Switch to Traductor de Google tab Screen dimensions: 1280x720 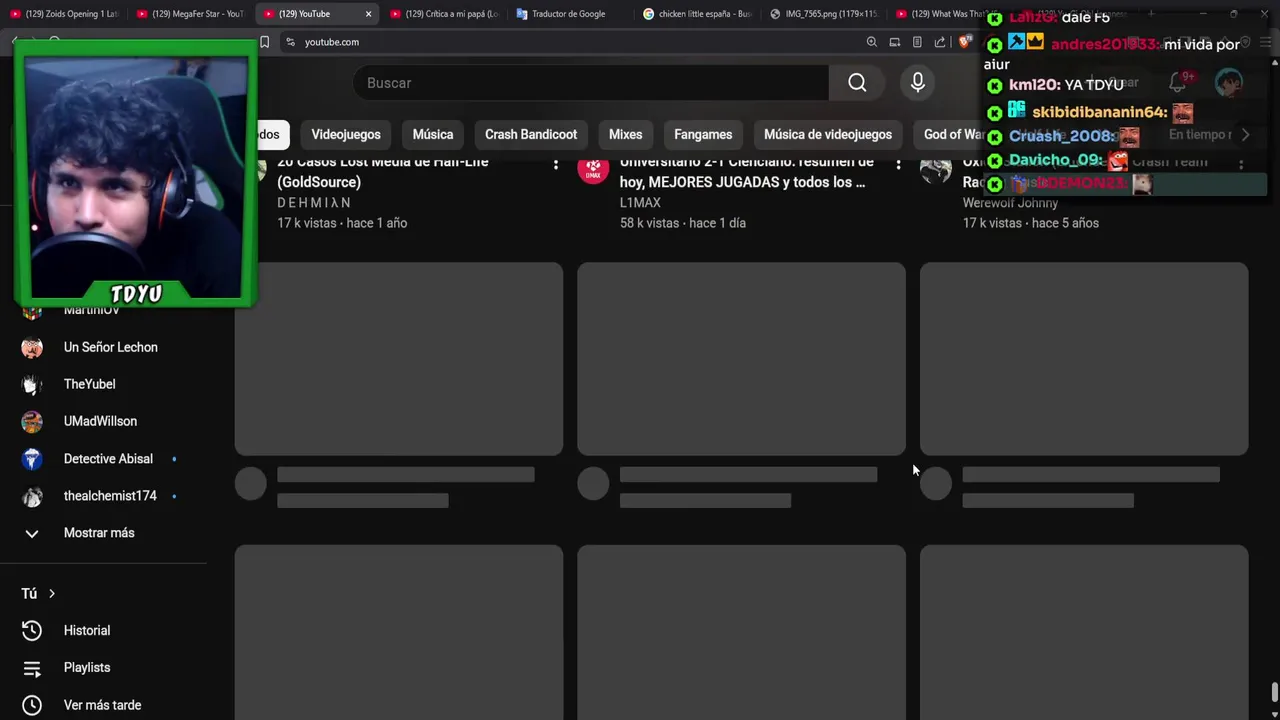[570, 14]
